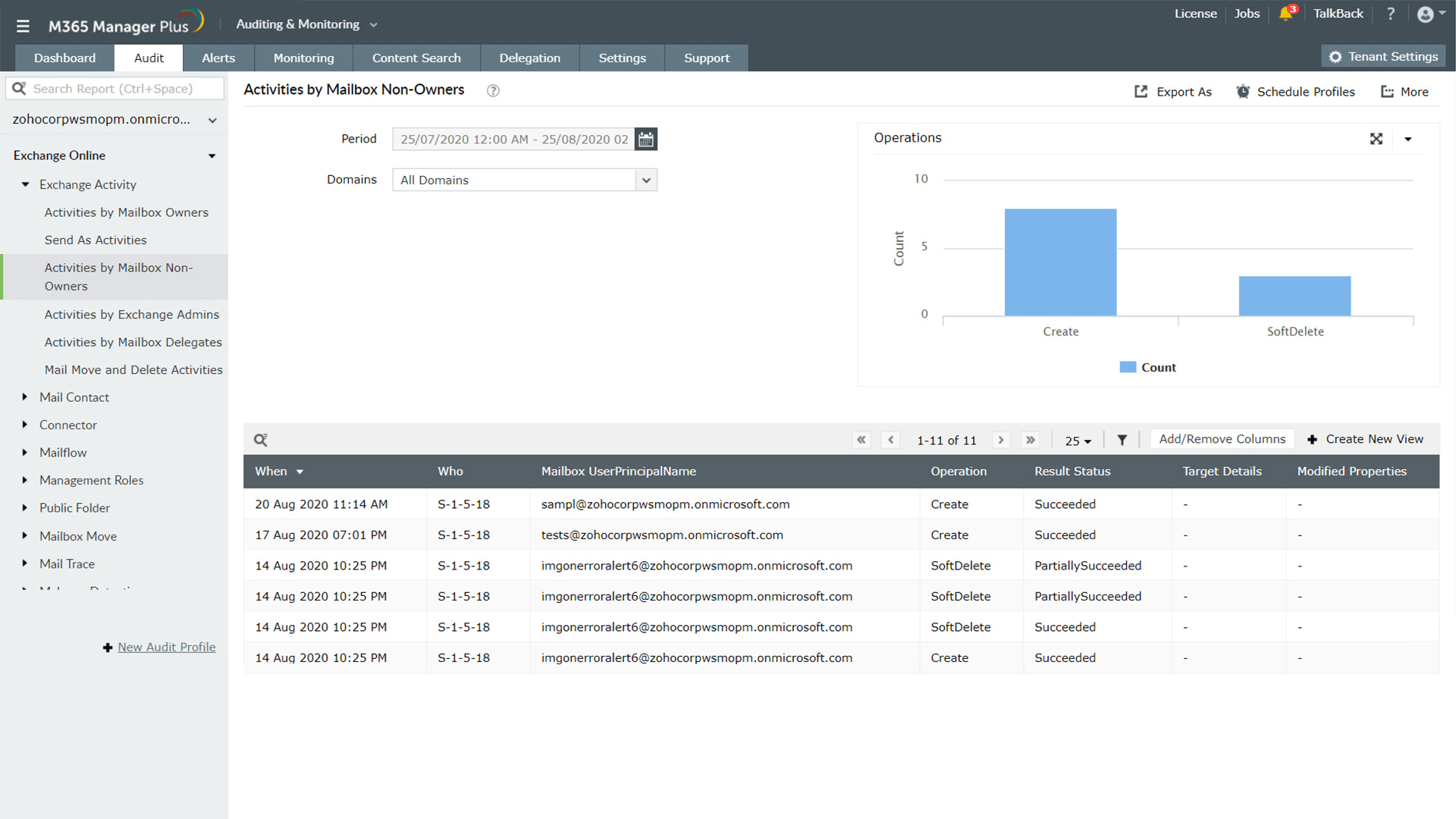
Task: Toggle the Count legend swatch
Action: pos(1128,368)
